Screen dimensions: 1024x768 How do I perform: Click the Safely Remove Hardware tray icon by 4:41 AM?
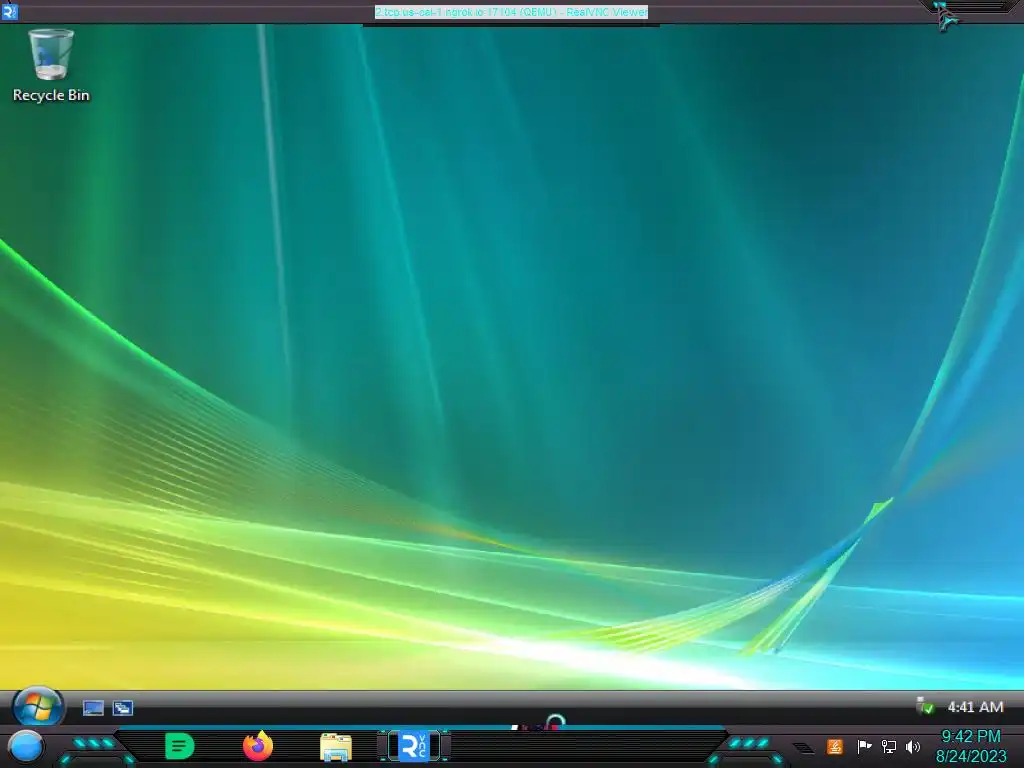925,707
